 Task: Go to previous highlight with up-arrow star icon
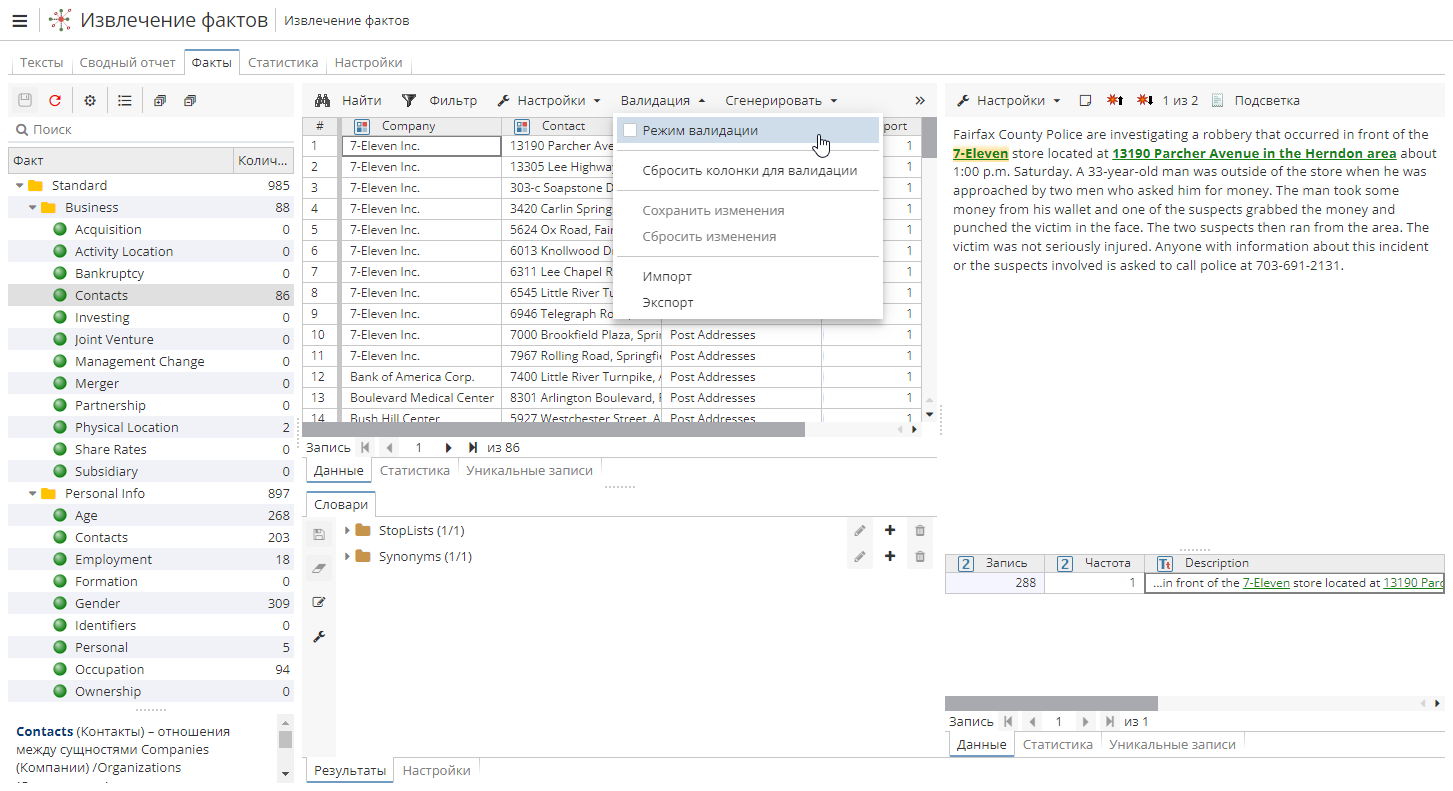(1116, 101)
